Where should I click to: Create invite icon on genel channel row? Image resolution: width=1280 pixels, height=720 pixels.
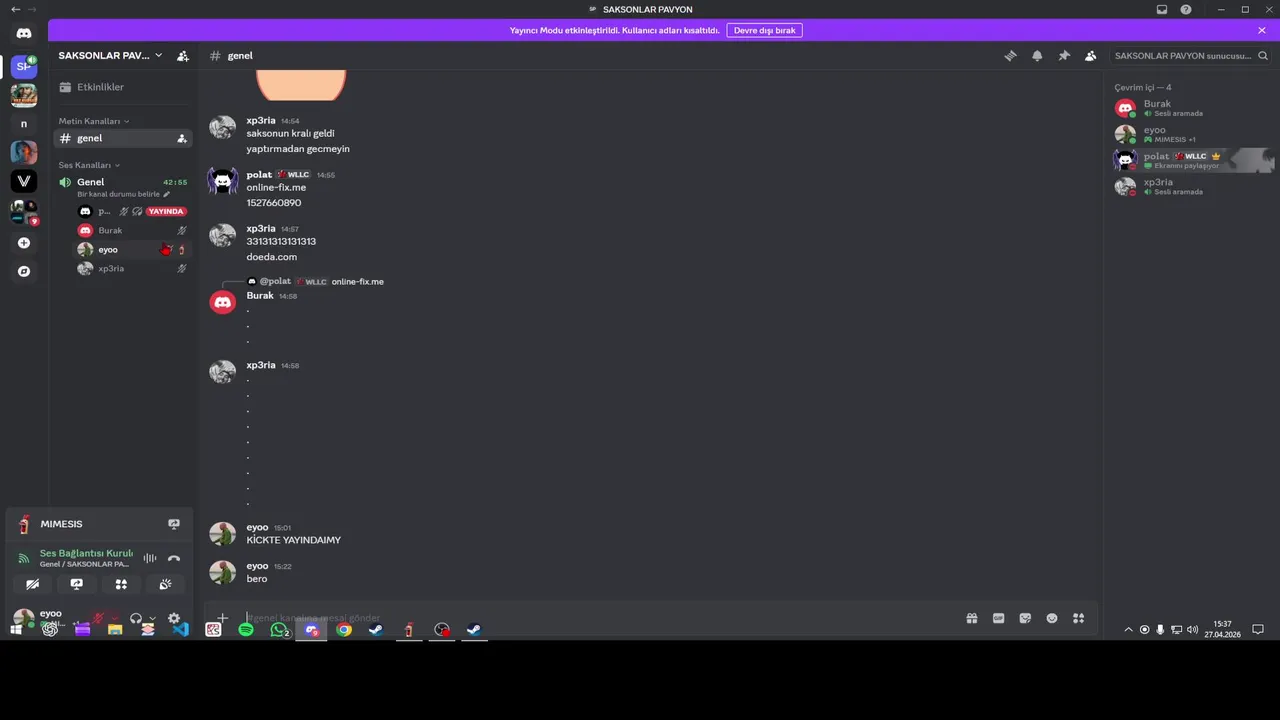point(182,139)
